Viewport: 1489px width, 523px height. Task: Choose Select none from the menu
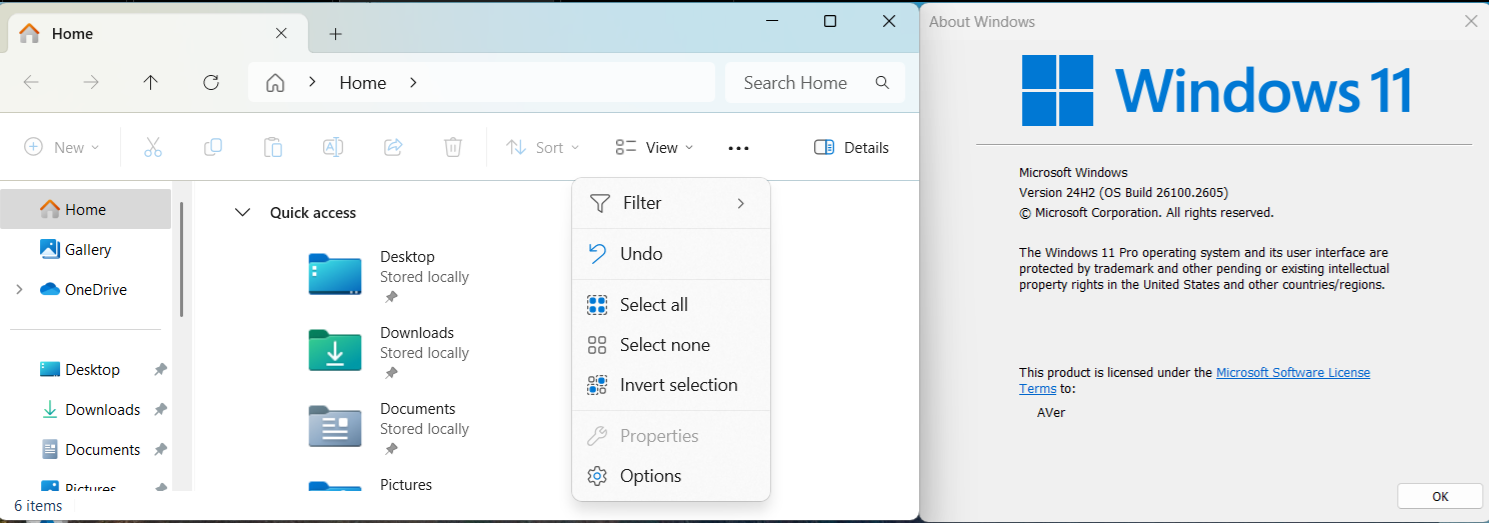coord(671,345)
